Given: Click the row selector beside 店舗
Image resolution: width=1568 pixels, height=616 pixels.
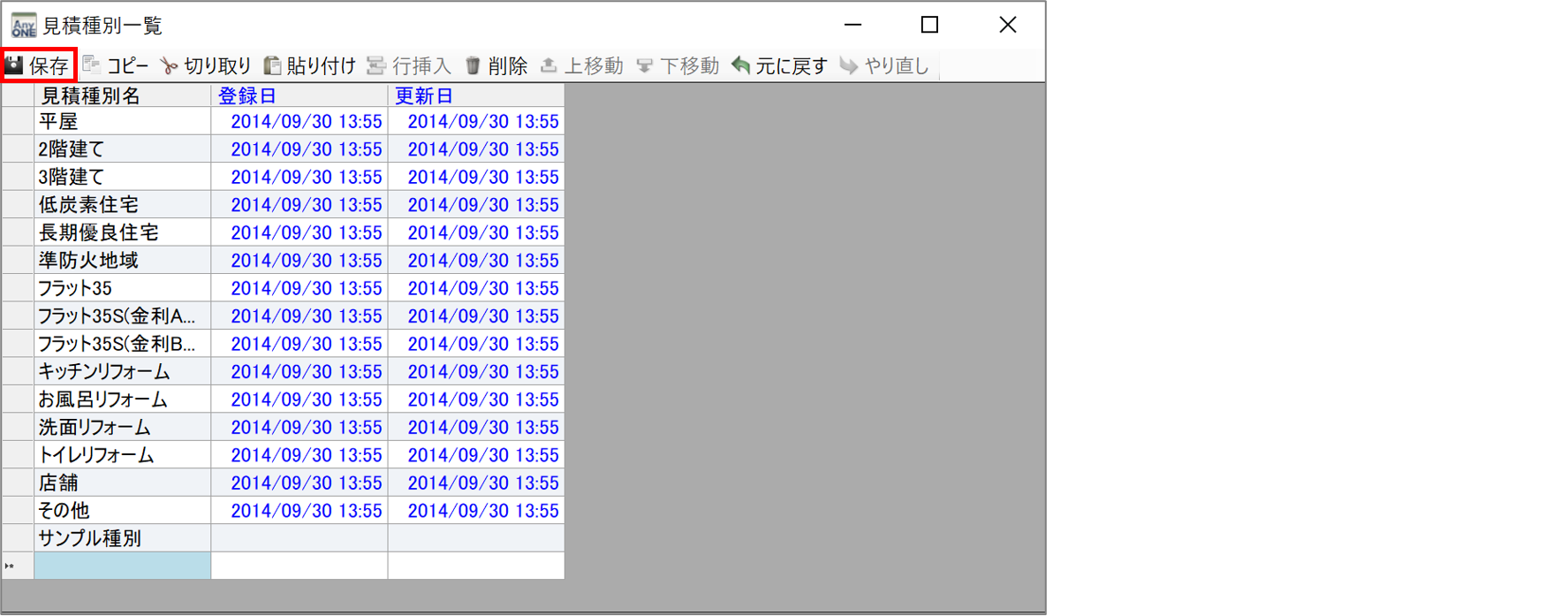Looking at the screenshot, I should tap(18, 483).
